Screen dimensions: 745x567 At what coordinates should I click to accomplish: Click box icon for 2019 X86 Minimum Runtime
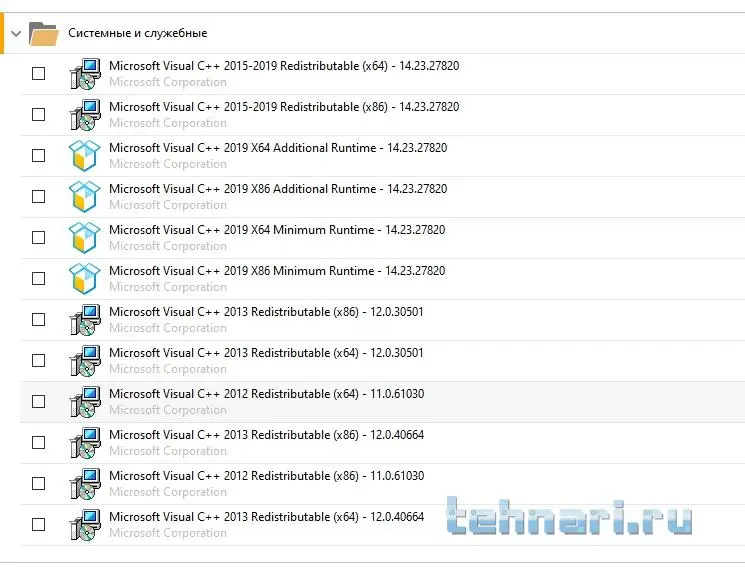click(85, 279)
